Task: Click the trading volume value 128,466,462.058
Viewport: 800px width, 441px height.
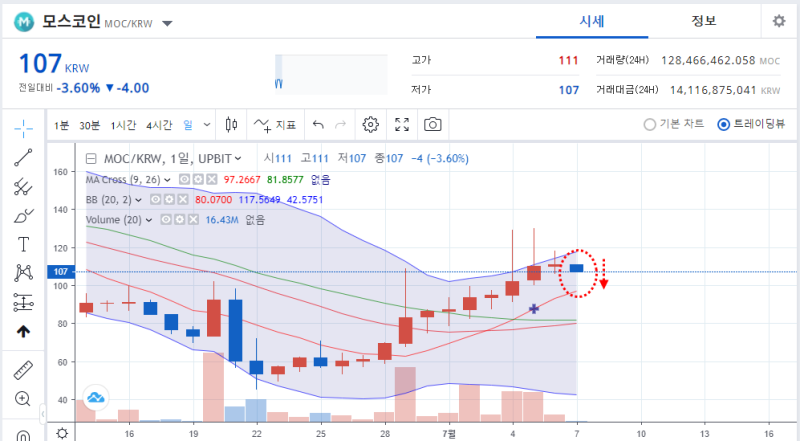Action: click(x=708, y=60)
